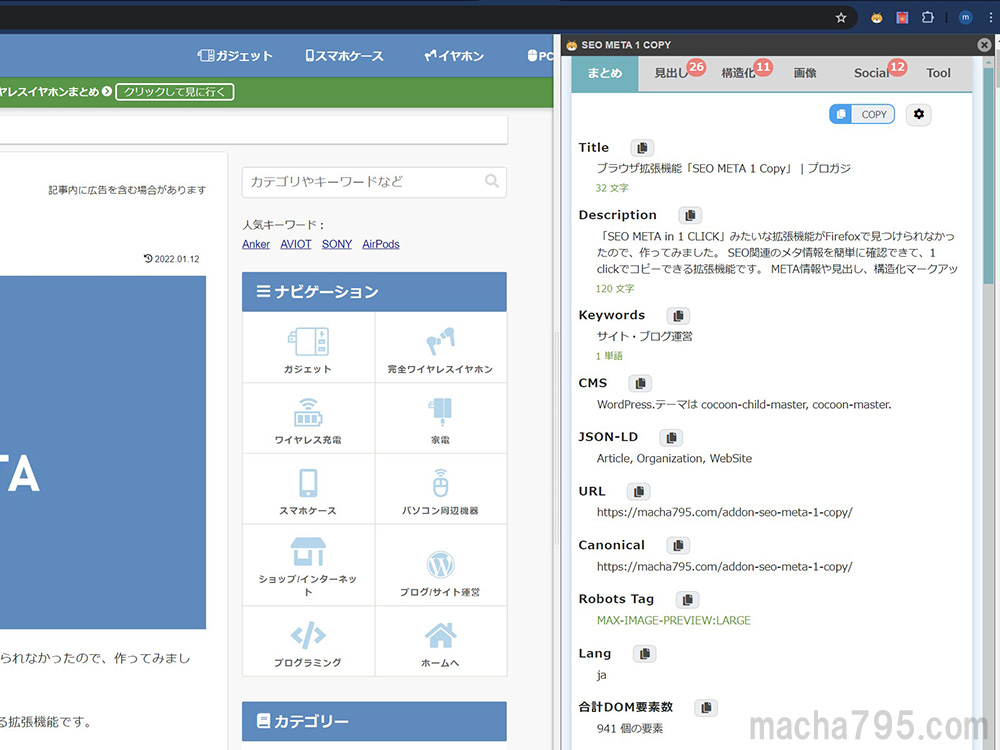Click the copy icon next to URL
The image size is (1000, 750).
(638, 492)
